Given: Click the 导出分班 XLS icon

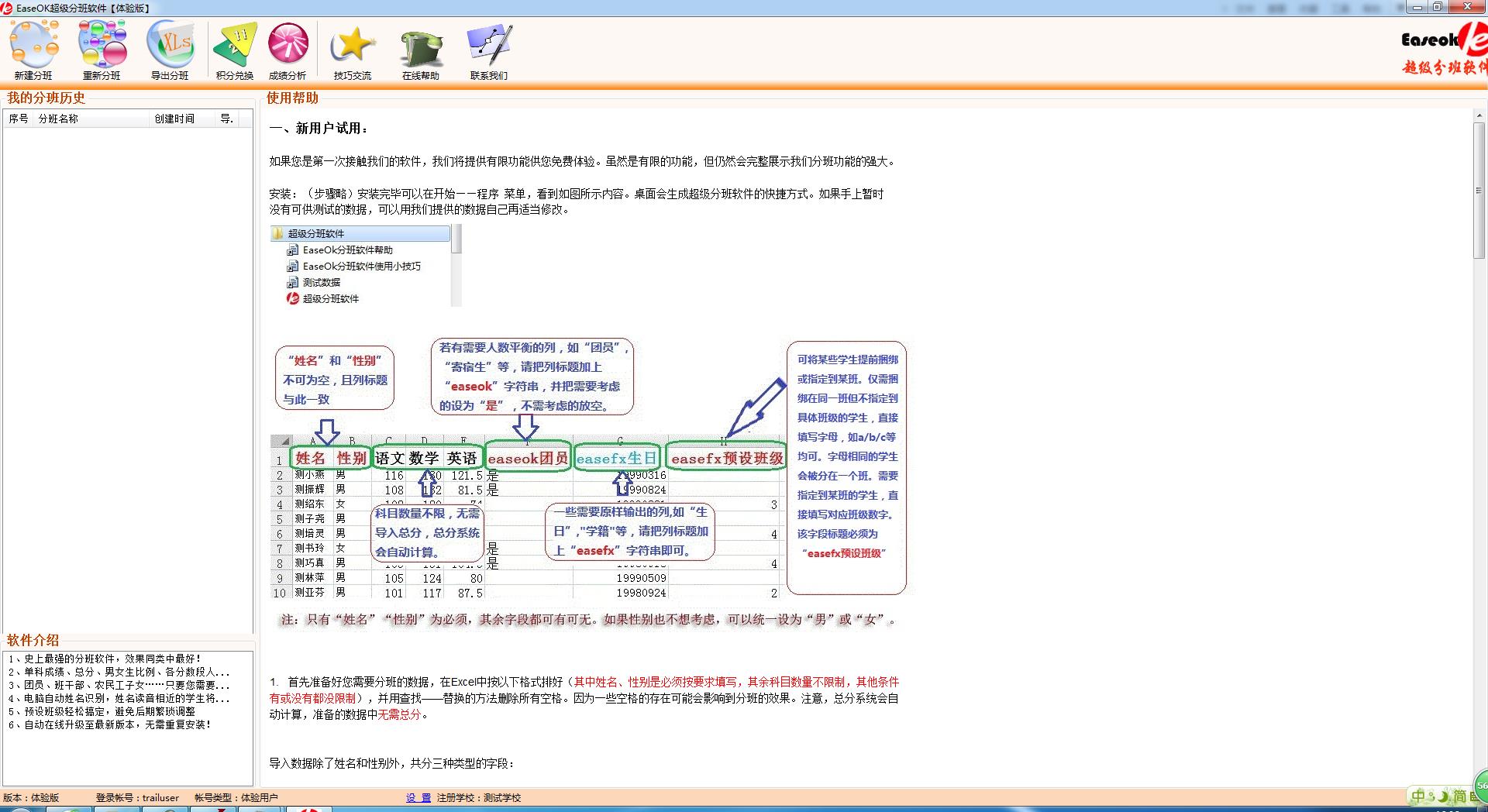Looking at the screenshot, I should pyautogui.click(x=170, y=50).
